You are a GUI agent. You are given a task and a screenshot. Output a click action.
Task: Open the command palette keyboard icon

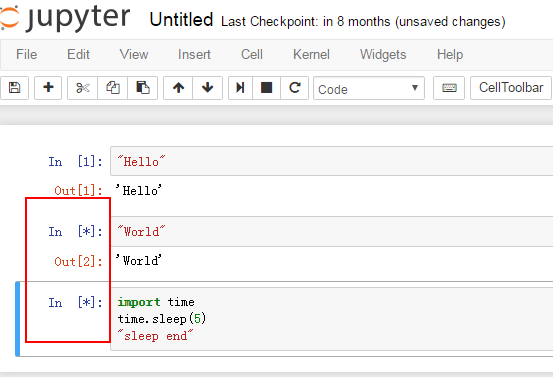tap(449, 88)
